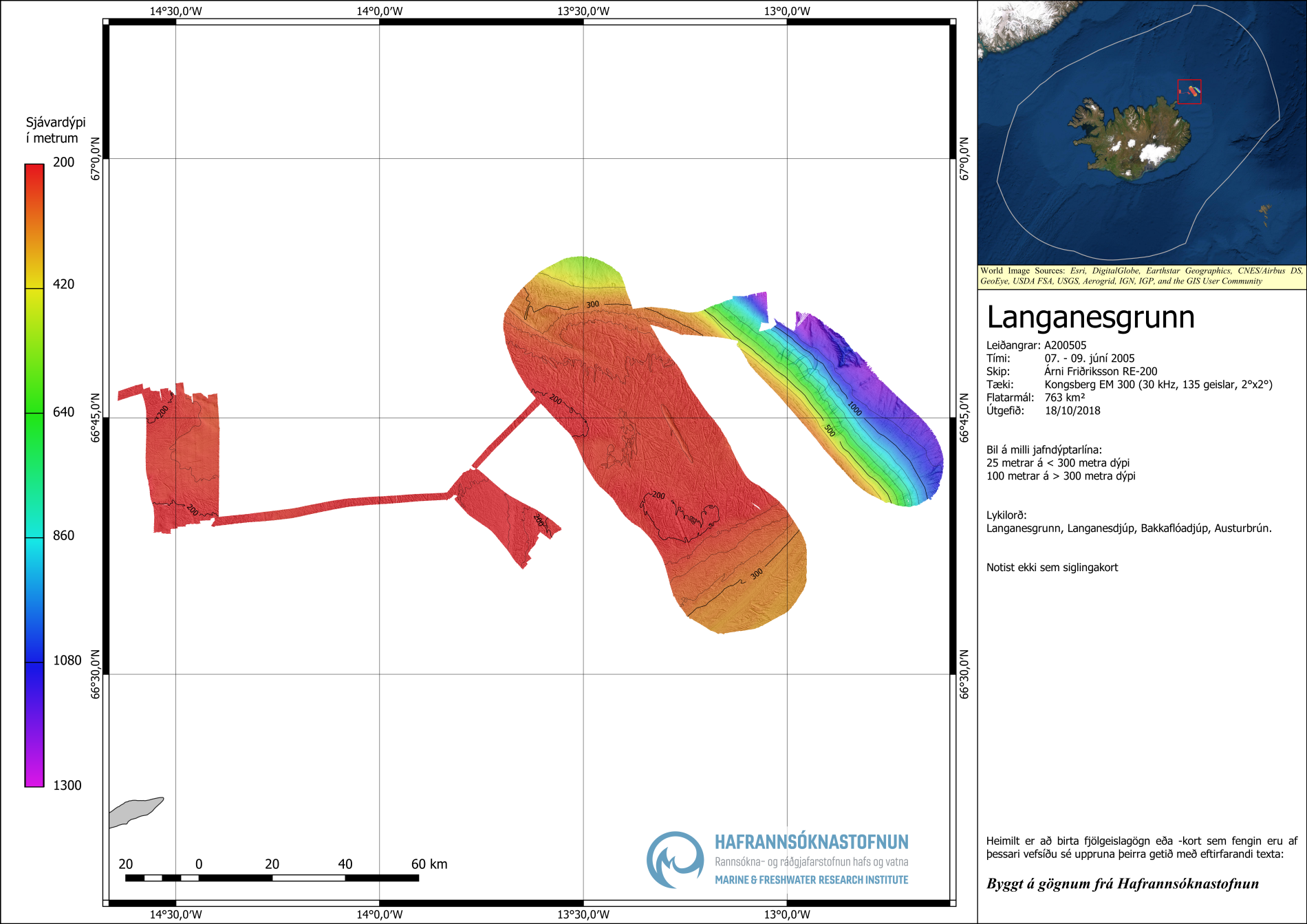Screen dimensions: 1307x924
Task: Click the 500 contour label on the slope
Action: [x=830, y=431]
